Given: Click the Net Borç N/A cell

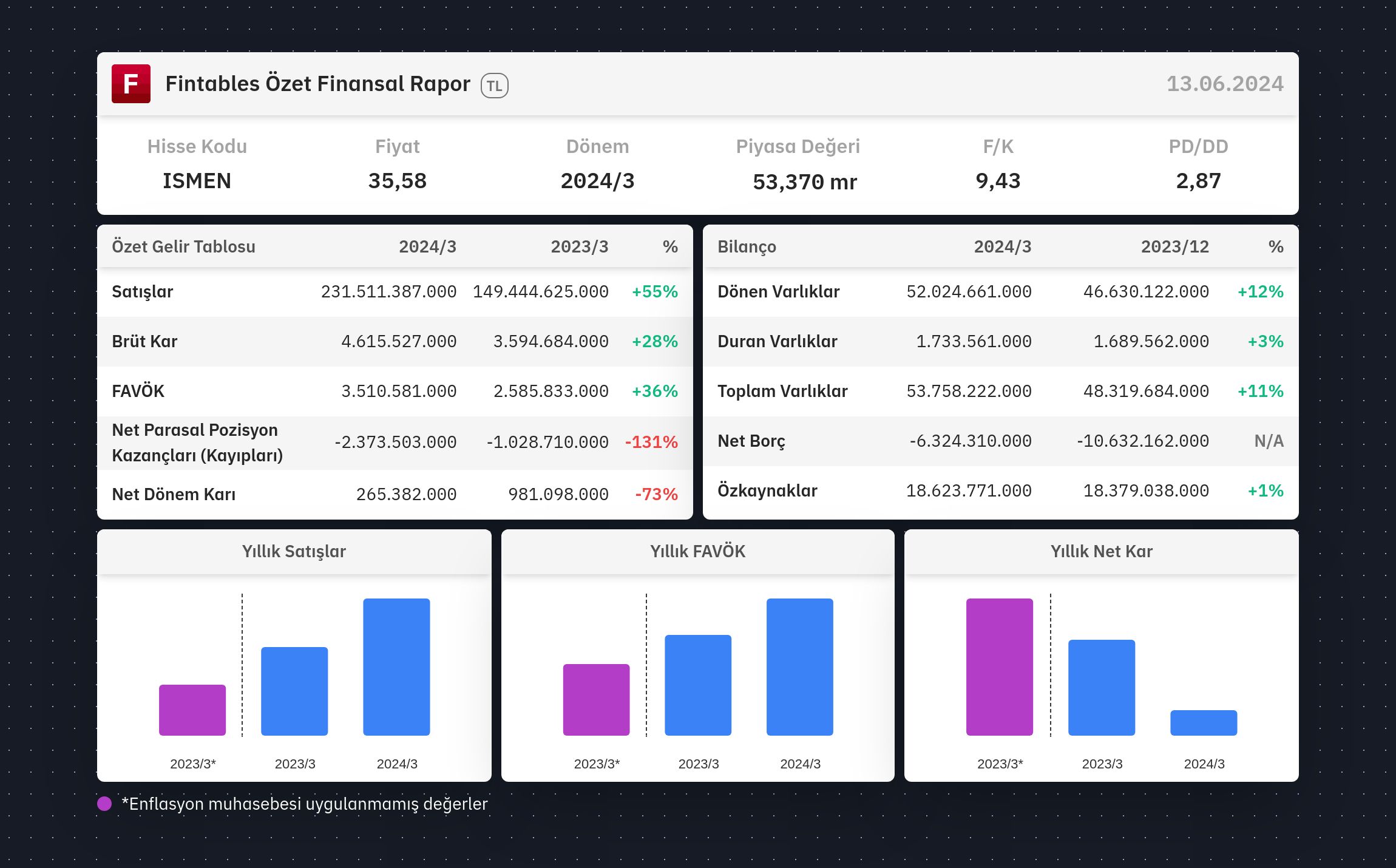Looking at the screenshot, I should coord(1269,441).
